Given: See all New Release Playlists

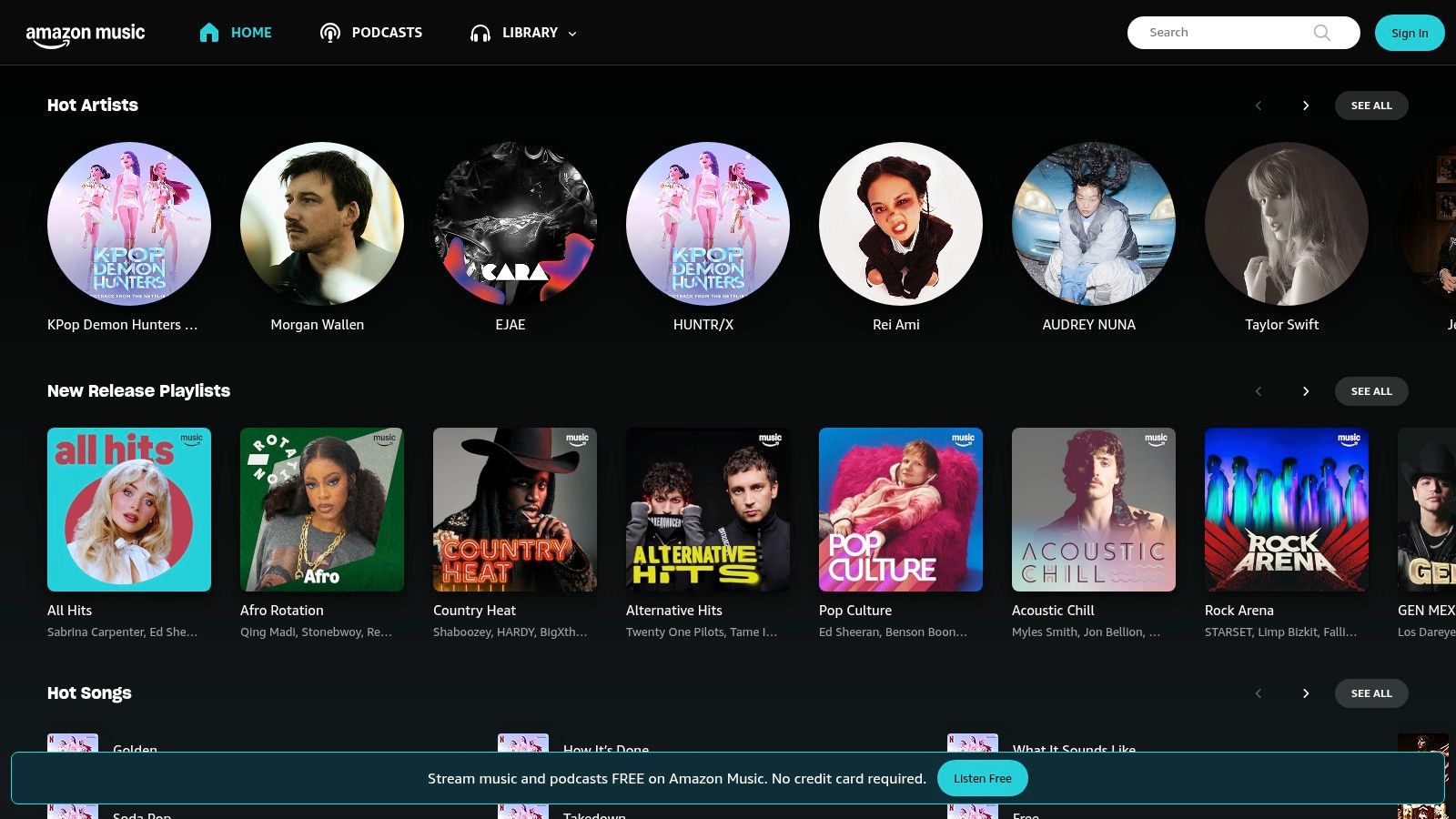Looking at the screenshot, I should (1371, 391).
